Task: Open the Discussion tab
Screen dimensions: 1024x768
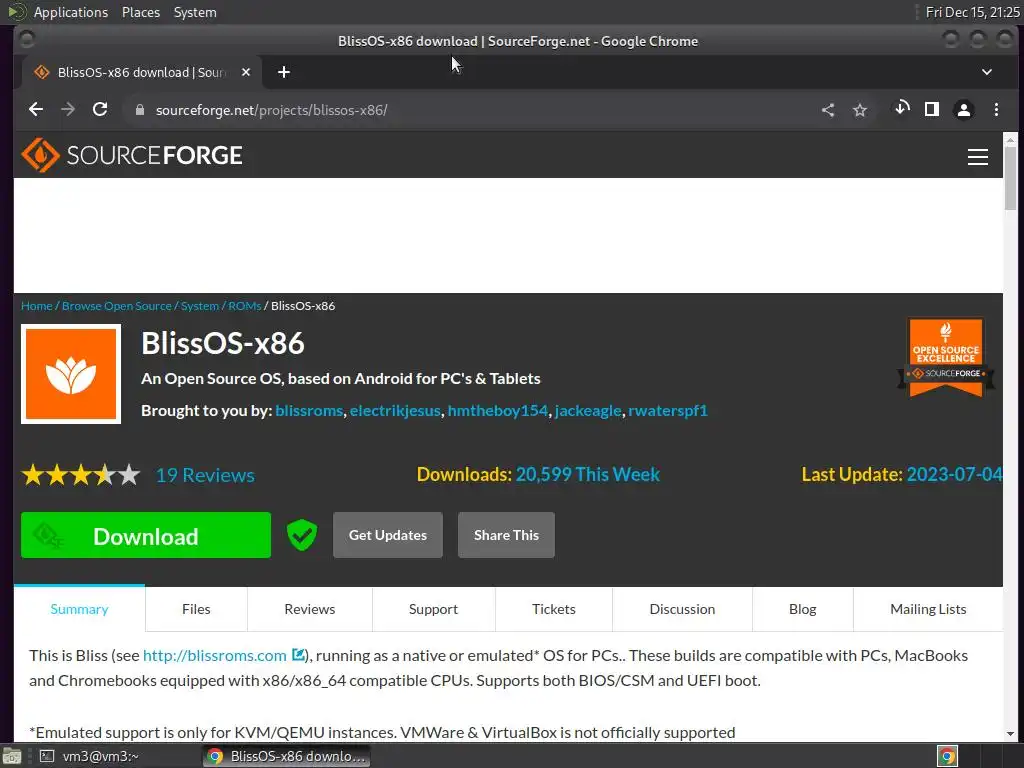Action: click(682, 609)
